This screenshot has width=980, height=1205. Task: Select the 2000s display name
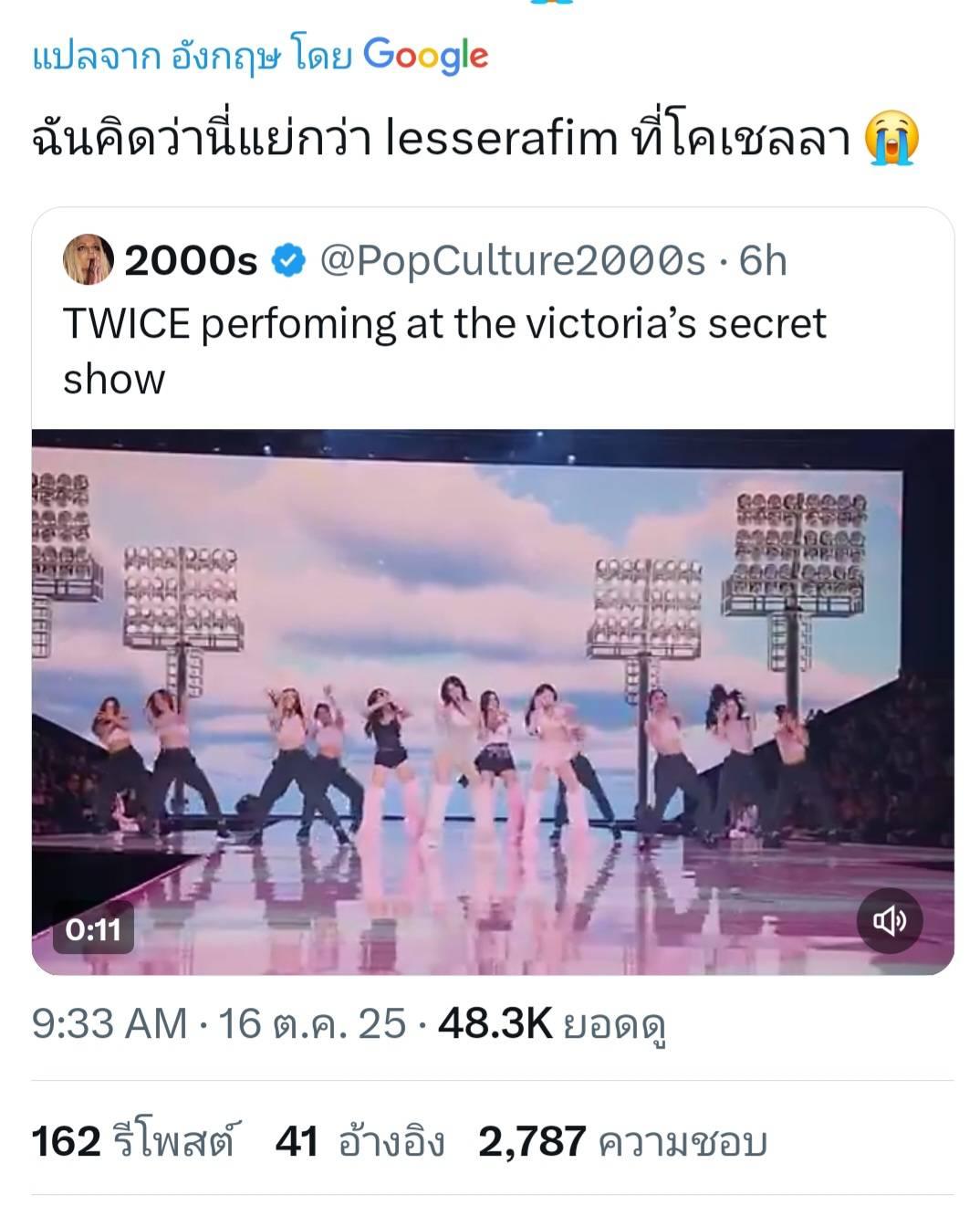tap(191, 261)
